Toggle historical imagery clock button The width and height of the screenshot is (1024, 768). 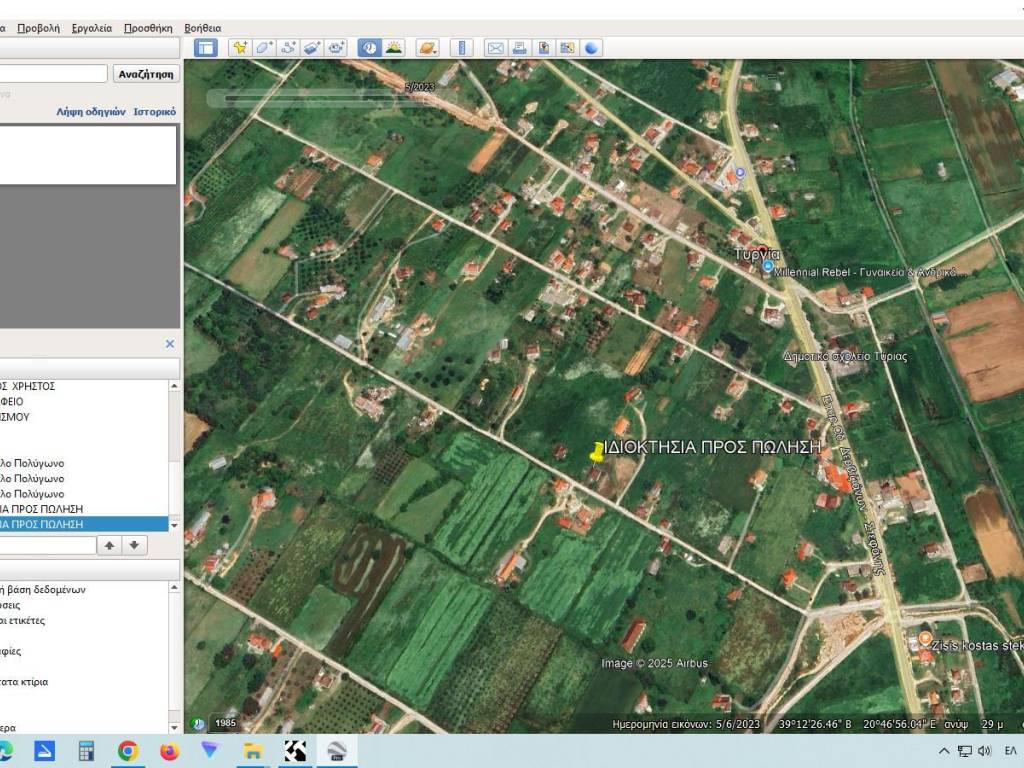click(x=370, y=47)
